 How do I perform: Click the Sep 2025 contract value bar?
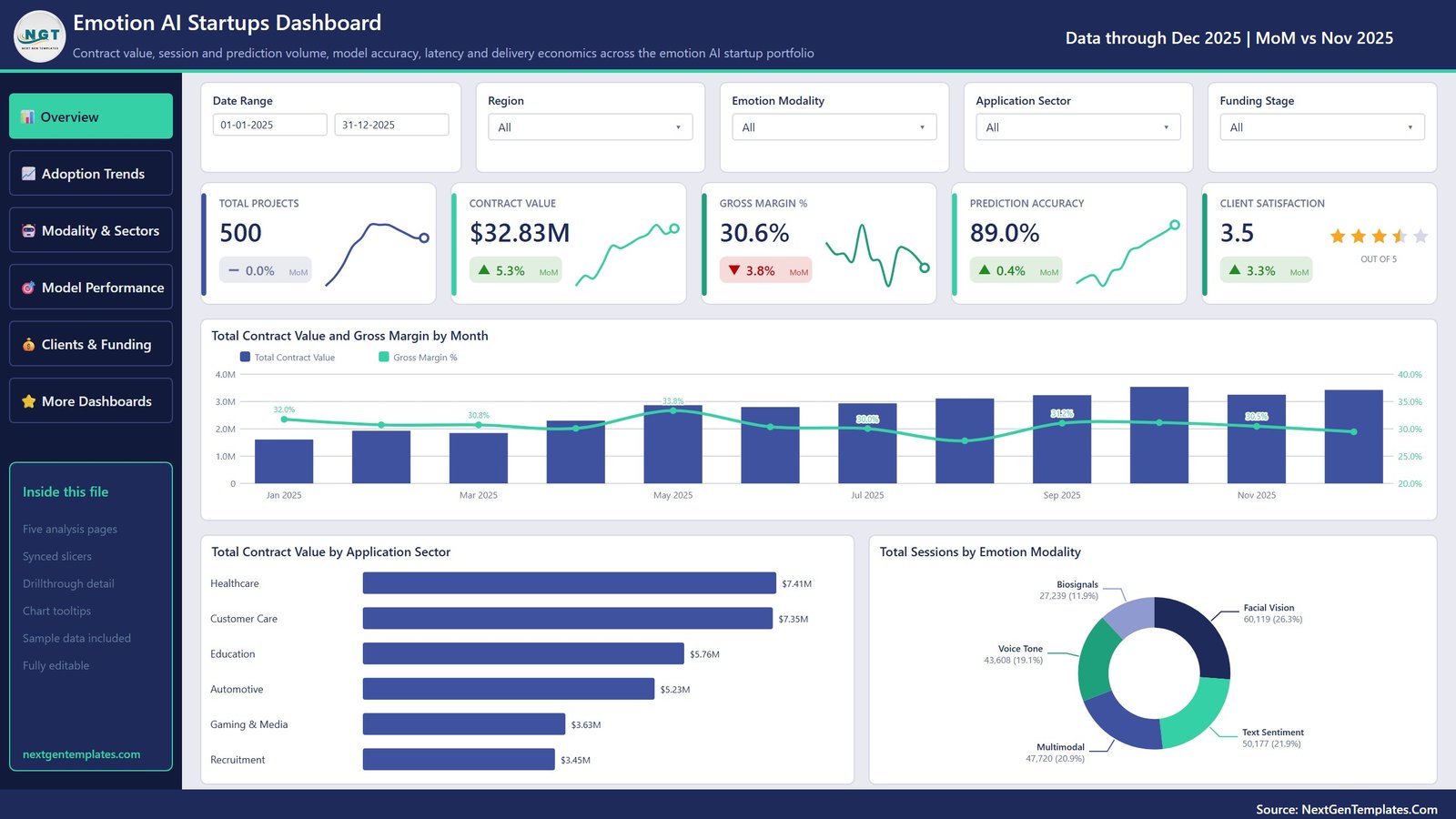1062,439
